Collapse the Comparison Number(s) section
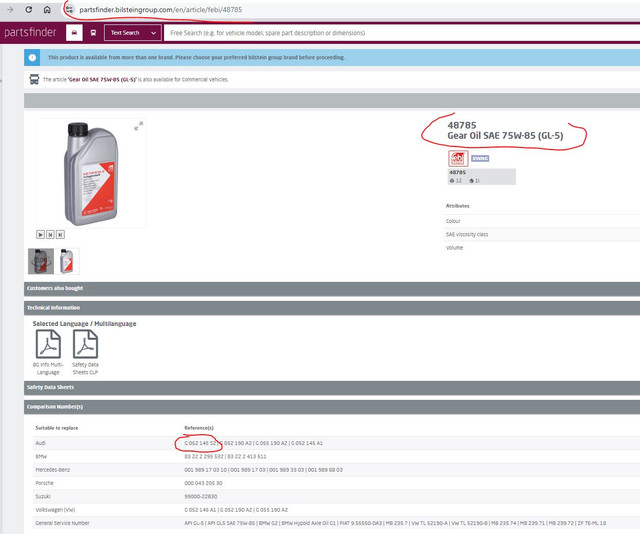The width and height of the screenshot is (640, 534). [332, 407]
